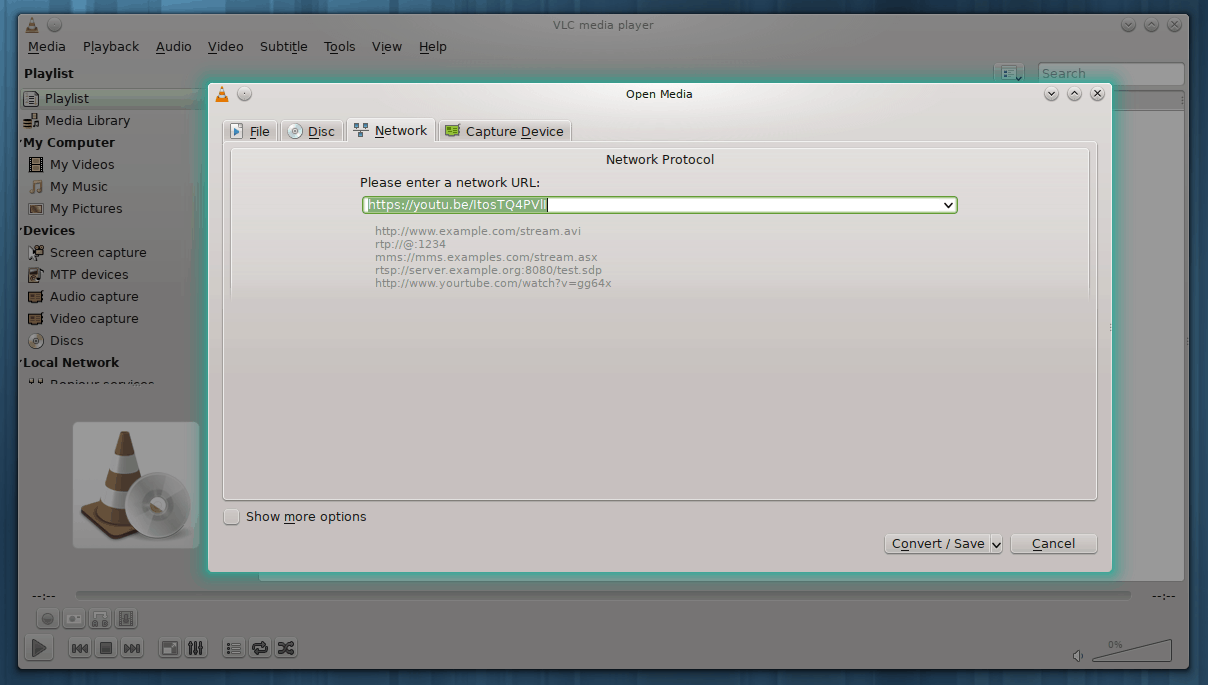This screenshot has width=1208, height=685.
Task: Open the Convert / Save dropdown arrow
Action: coord(996,544)
